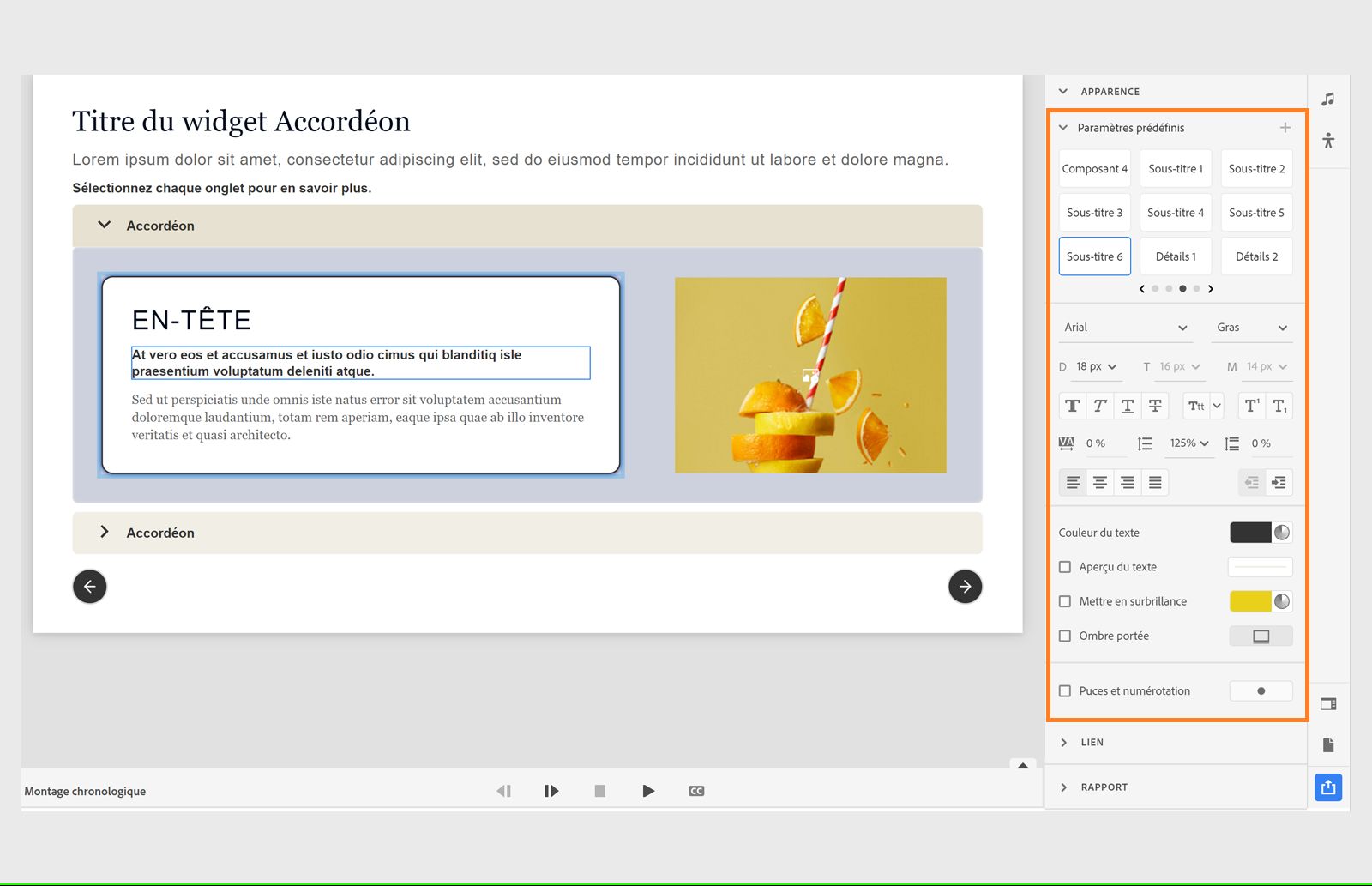Open the audio panel with the music note icon
This screenshot has height=886, width=1372.
(x=1328, y=99)
